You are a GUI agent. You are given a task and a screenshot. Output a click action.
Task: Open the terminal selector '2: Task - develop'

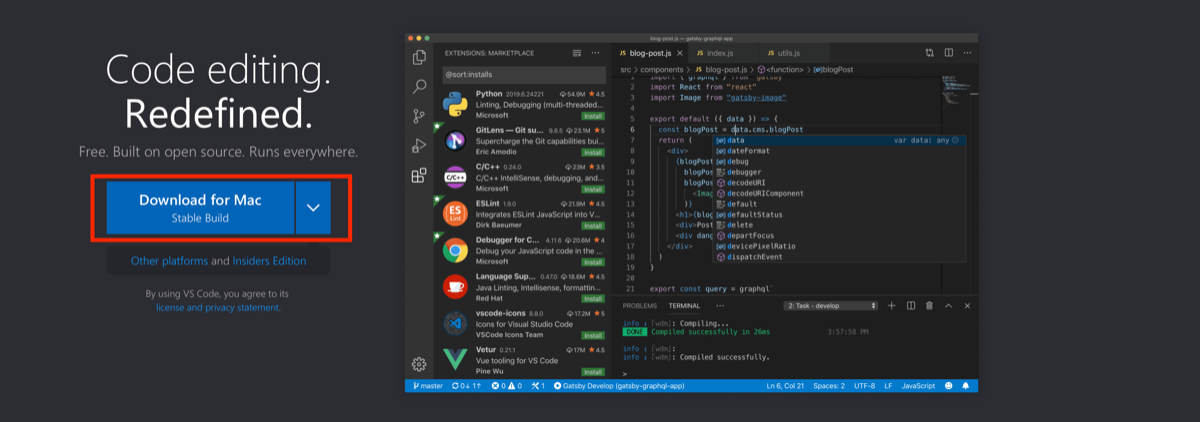click(831, 305)
